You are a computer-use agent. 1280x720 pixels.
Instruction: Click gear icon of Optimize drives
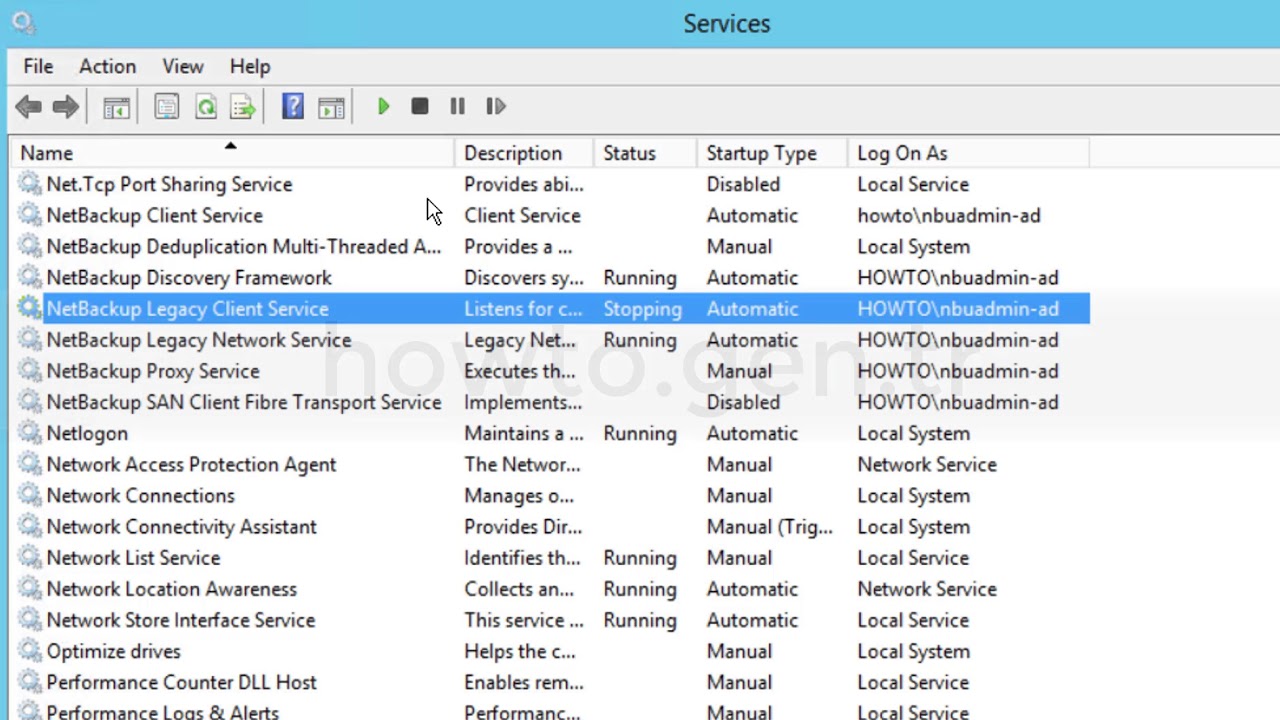click(x=30, y=651)
